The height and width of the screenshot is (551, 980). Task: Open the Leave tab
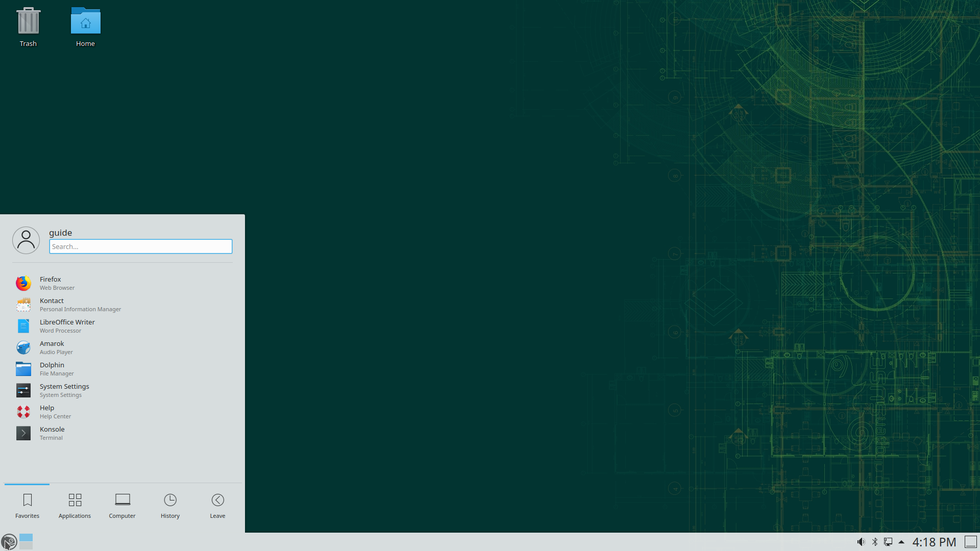(217, 505)
